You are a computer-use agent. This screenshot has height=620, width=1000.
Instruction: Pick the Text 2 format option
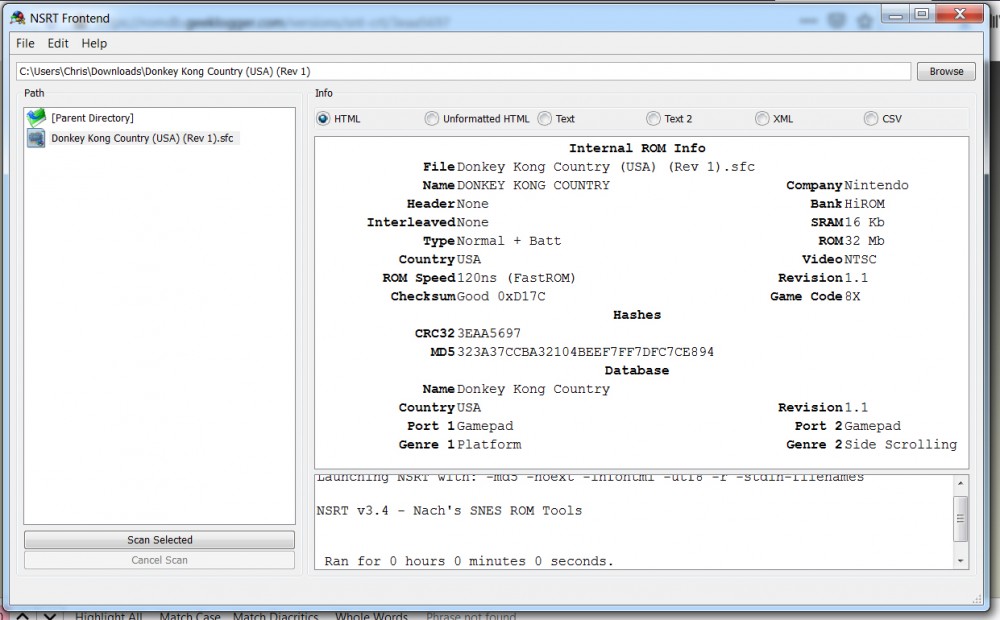click(653, 119)
